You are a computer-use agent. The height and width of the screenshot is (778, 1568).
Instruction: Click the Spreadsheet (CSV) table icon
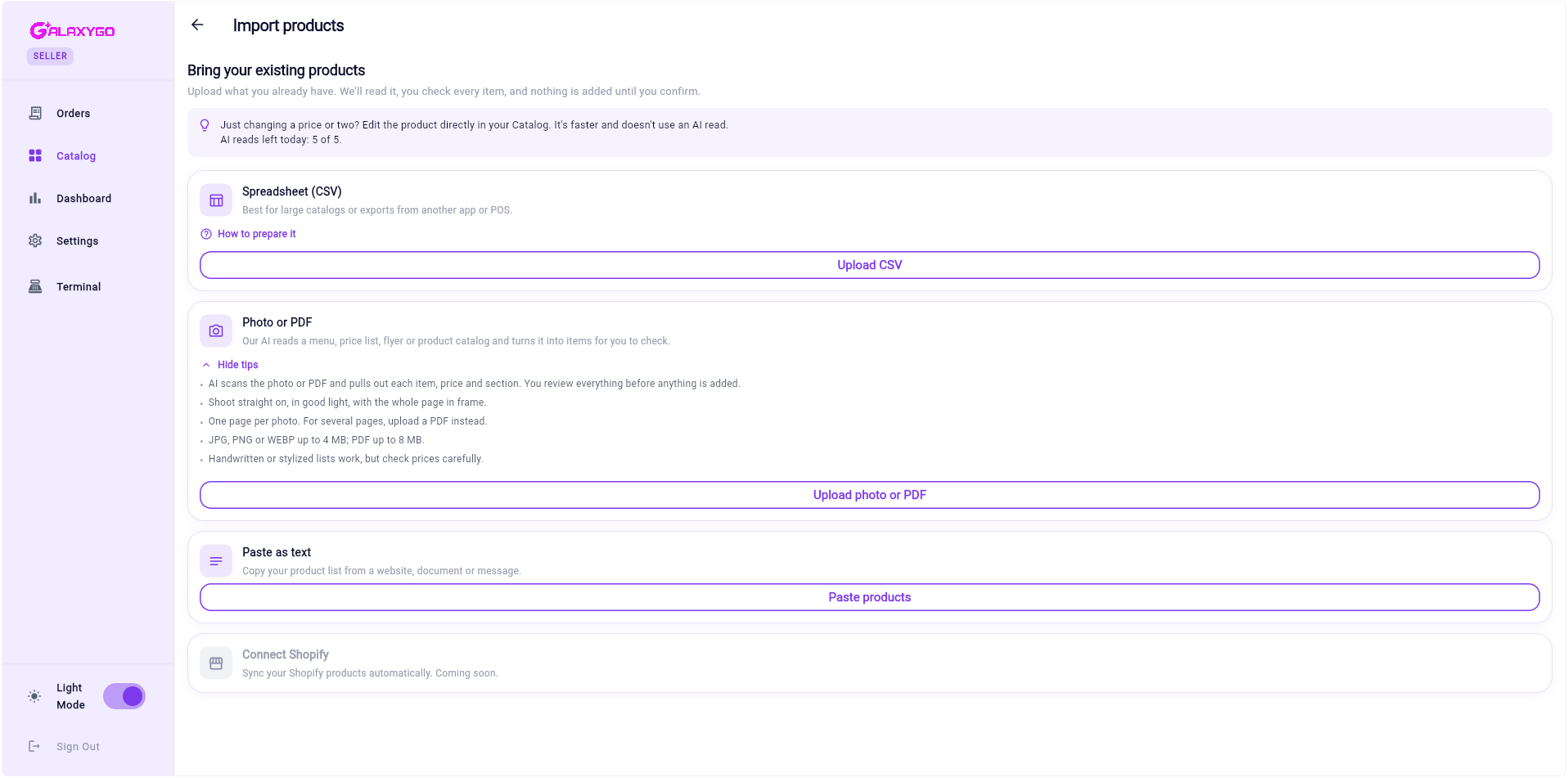click(x=216, y=200)
